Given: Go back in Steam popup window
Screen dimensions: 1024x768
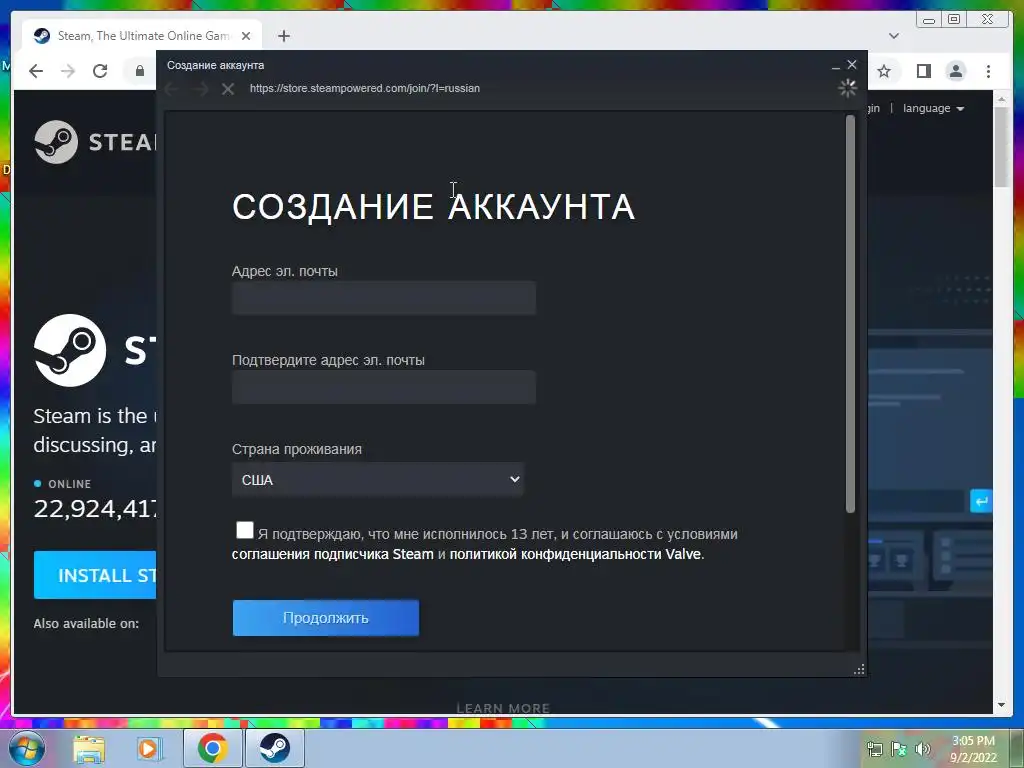Looking at the screenshot, I should click(172, 89).
